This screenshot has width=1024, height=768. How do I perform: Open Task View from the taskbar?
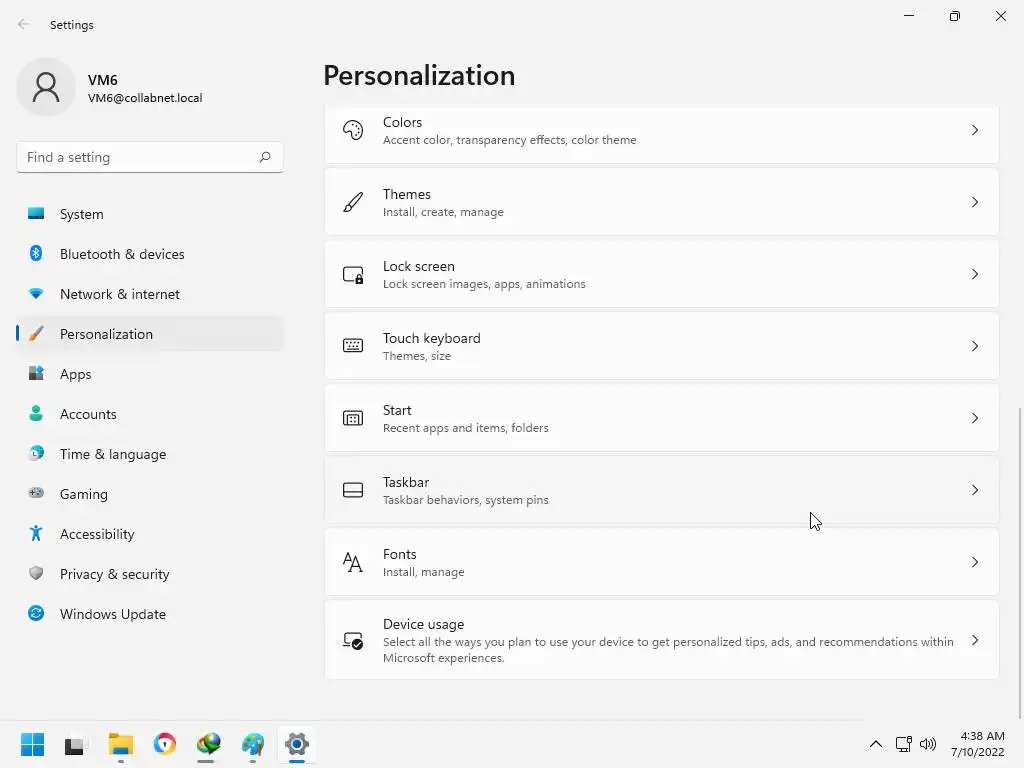[74, 744]
